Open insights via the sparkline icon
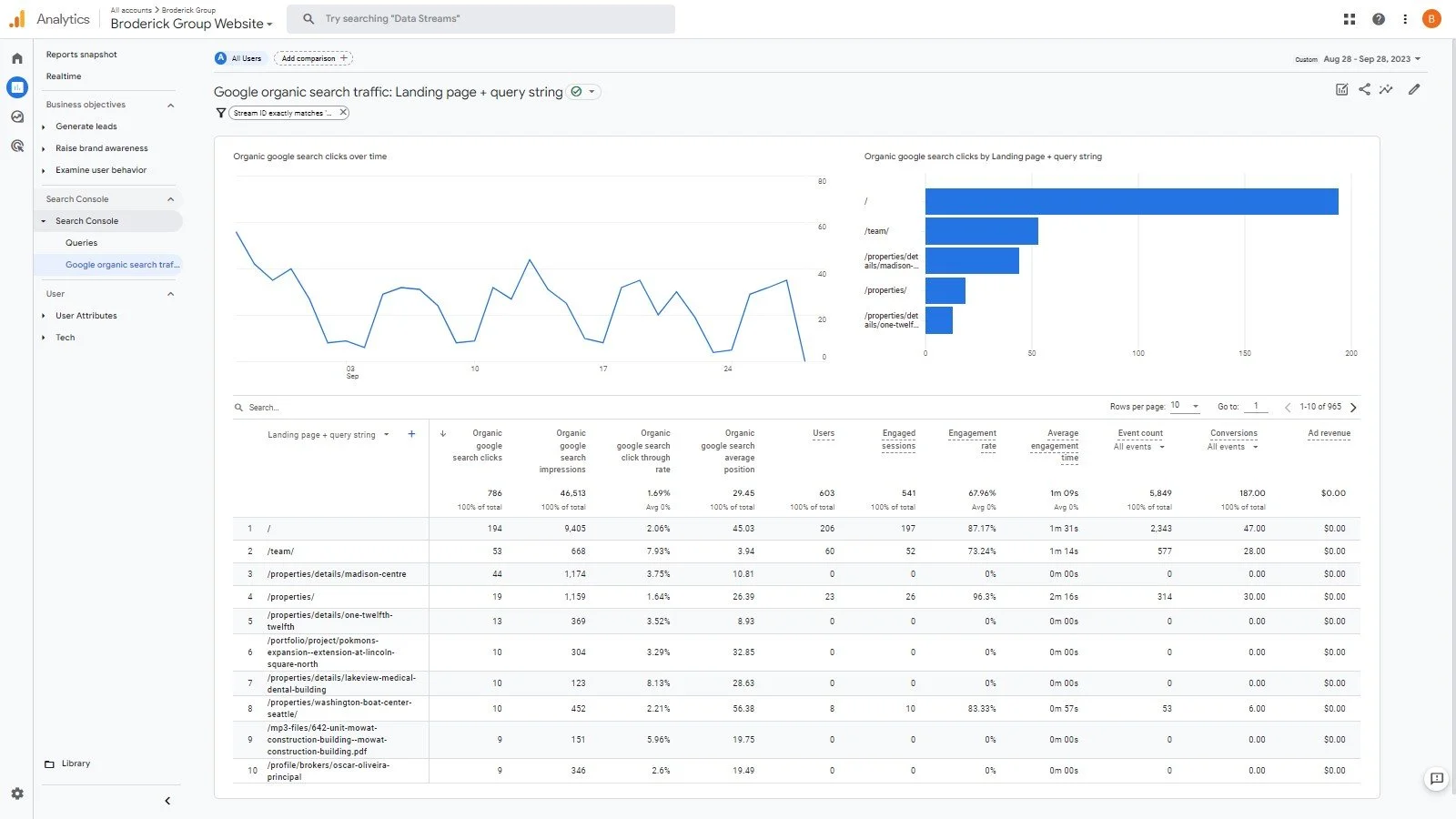1456x819 pixels. [1387, 89]
